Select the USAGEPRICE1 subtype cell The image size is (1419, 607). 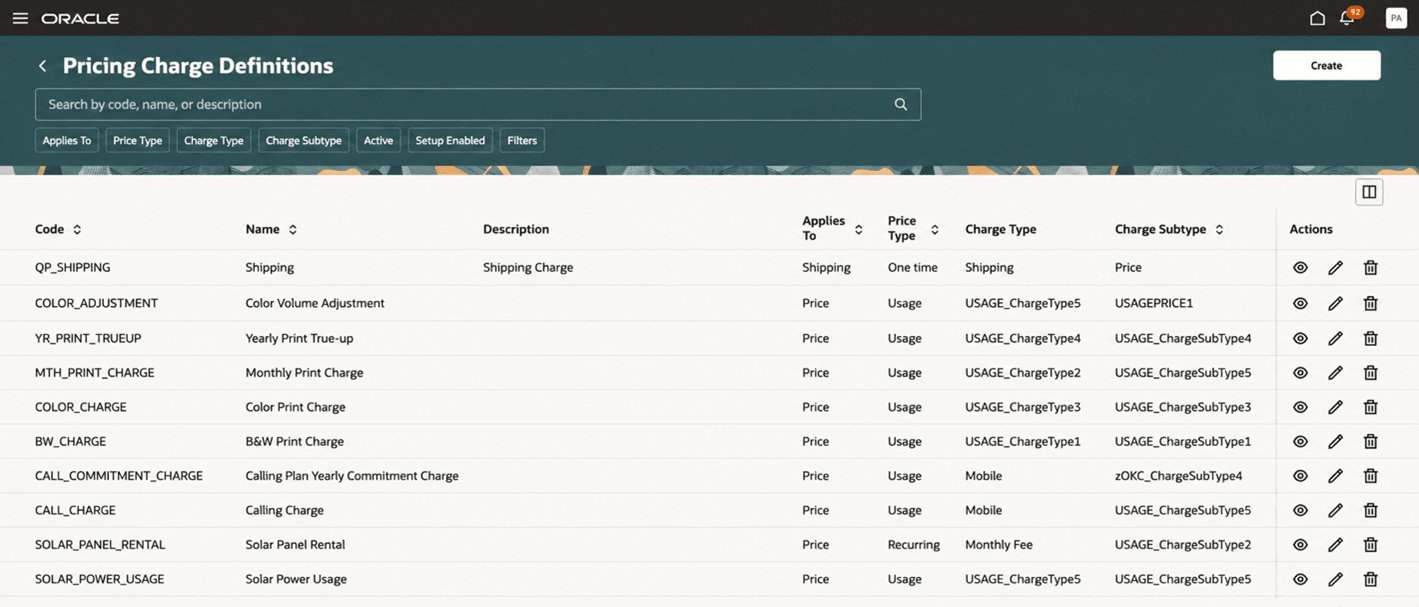click(1154, 303)
